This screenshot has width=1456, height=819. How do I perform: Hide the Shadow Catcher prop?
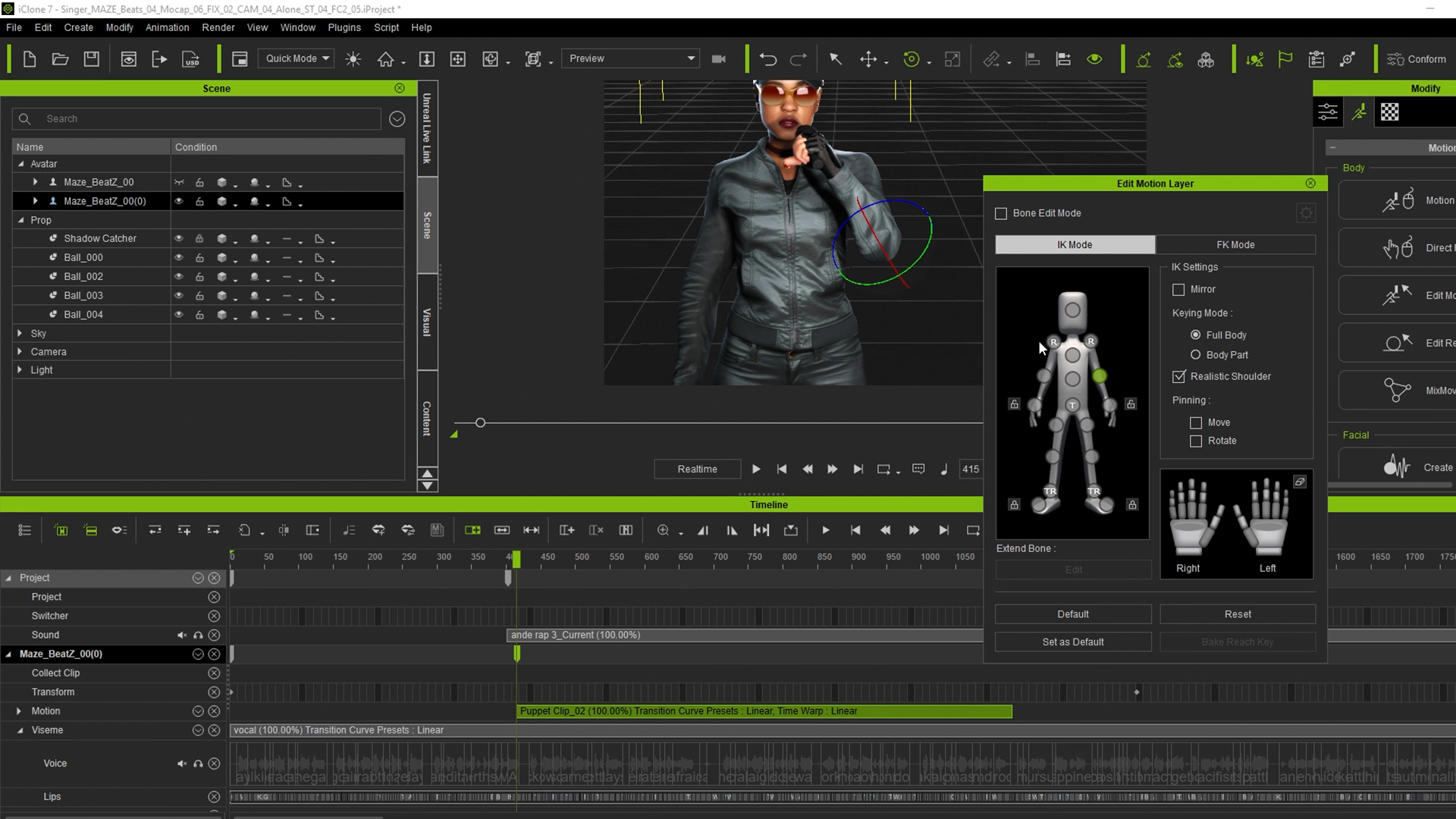pos(179,239)
